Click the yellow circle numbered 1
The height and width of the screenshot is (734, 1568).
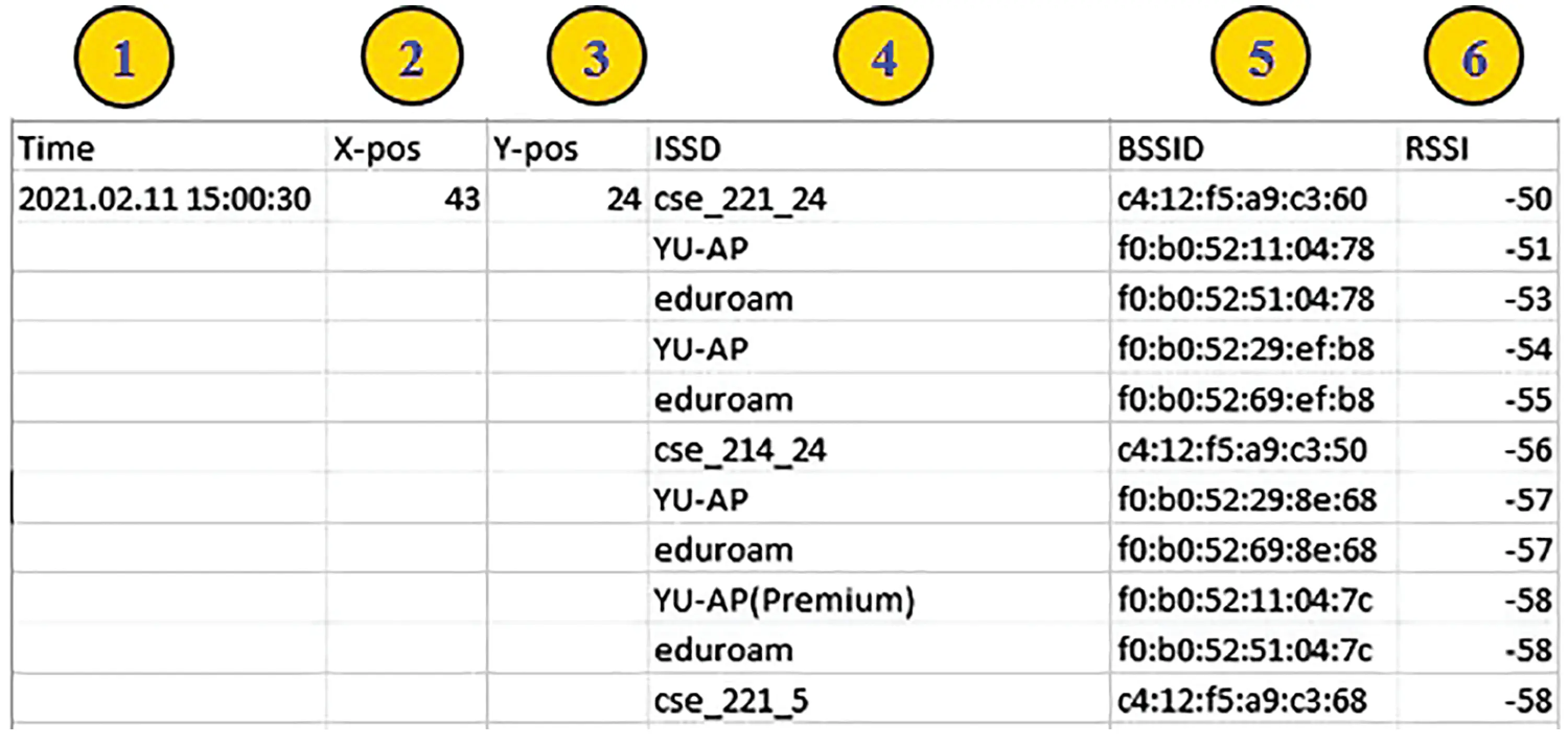[124, 58]
